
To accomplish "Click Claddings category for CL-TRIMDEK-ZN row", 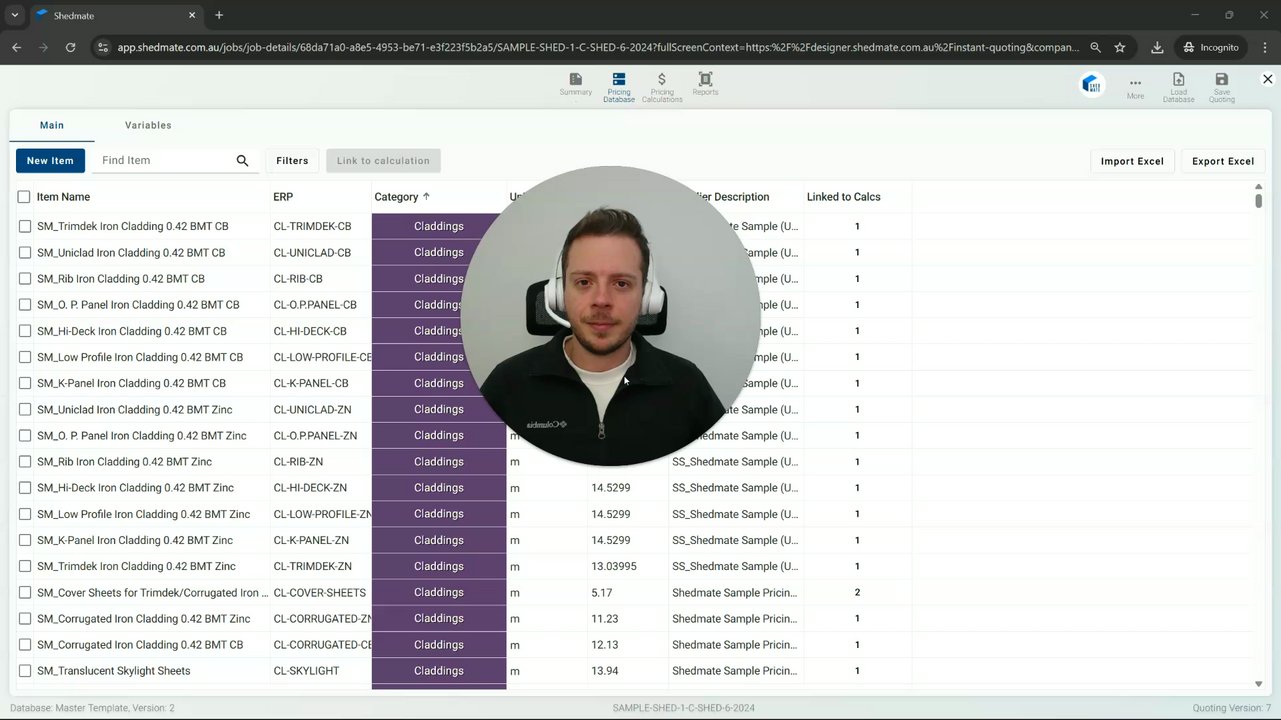I will coord(439,566).
